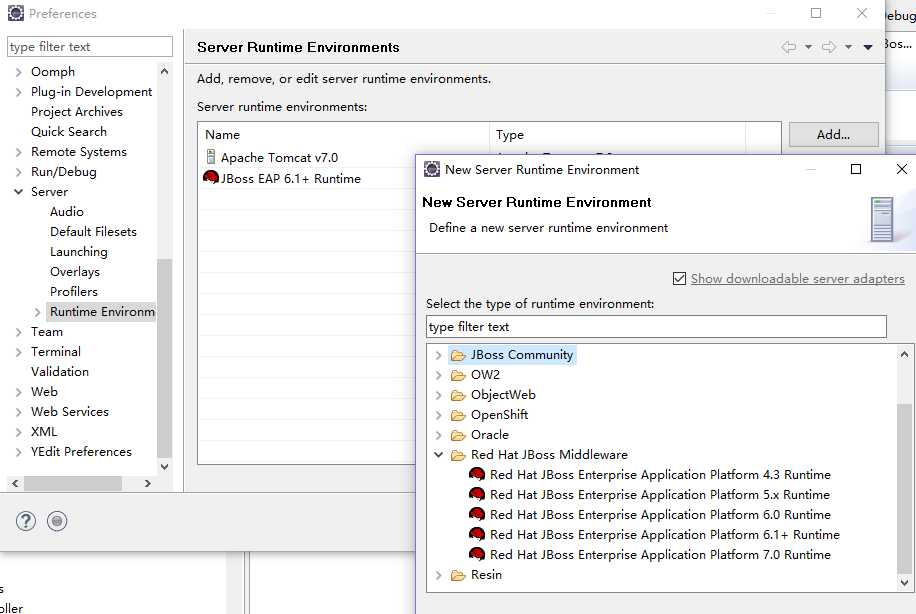Viewport: 916px width, 614px height.
Task: Click the Show downloadable server adapters link
Action: (797, 279)
